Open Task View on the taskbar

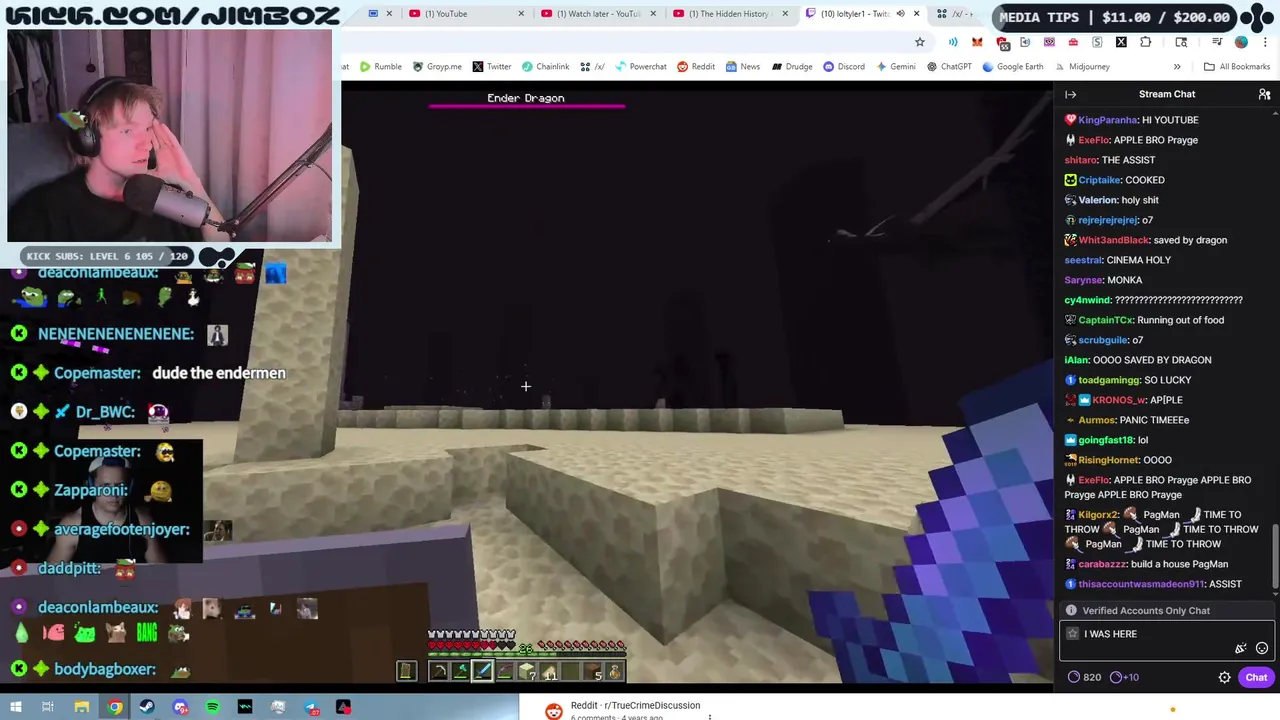point(47,707)
